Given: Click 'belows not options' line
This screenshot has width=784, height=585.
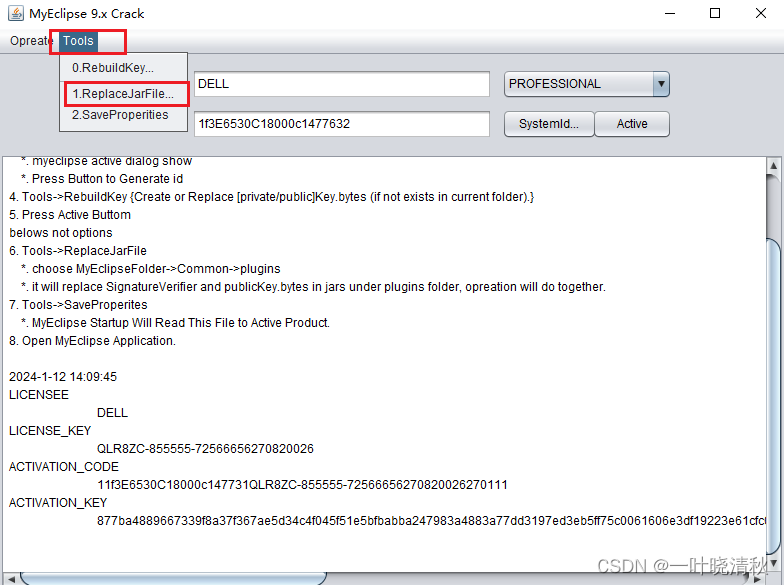Looking at the screenshot, I should click(x=61, y=233).
